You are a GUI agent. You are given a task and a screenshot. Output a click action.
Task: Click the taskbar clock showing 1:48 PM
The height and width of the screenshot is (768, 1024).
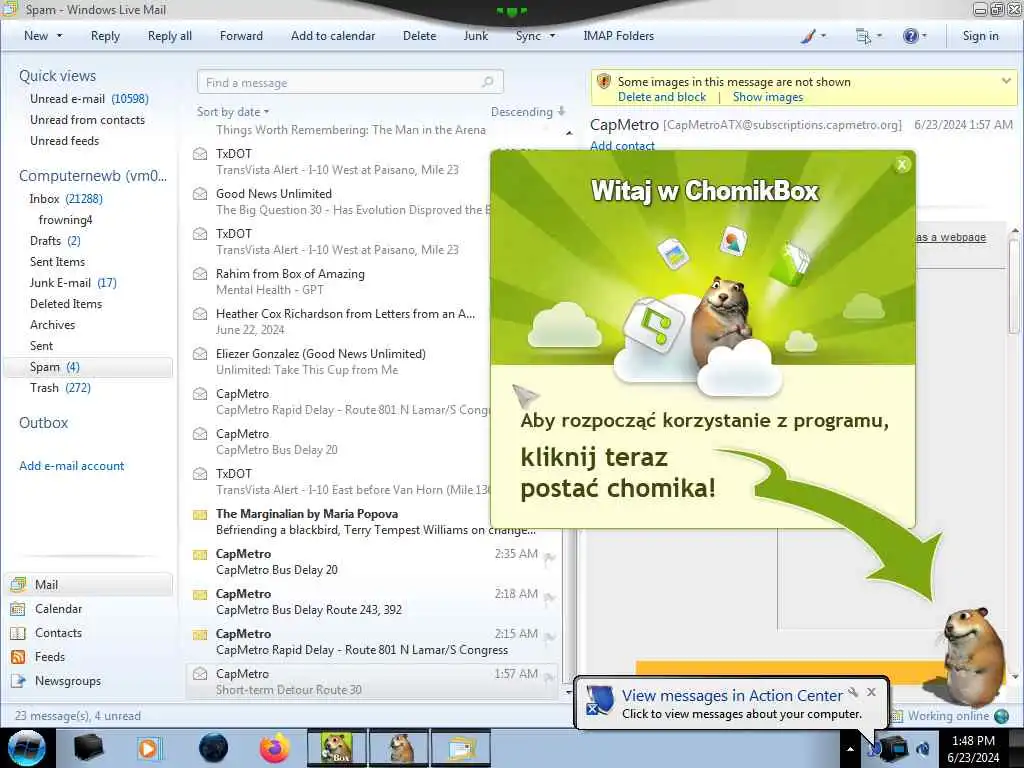pyautogui.click(x=973, y=749)
